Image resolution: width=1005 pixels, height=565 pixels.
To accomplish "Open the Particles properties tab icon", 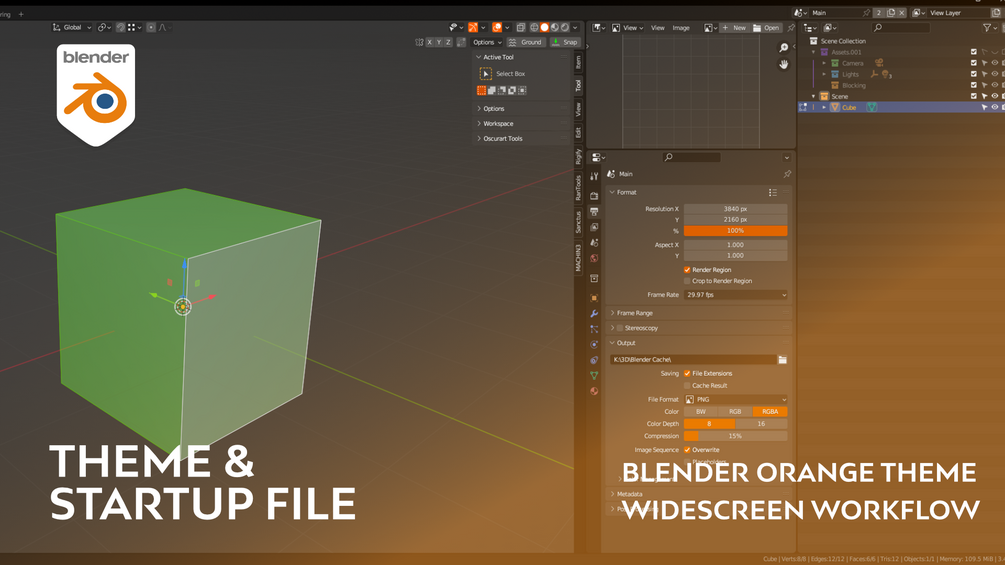I will click(594, 329).
